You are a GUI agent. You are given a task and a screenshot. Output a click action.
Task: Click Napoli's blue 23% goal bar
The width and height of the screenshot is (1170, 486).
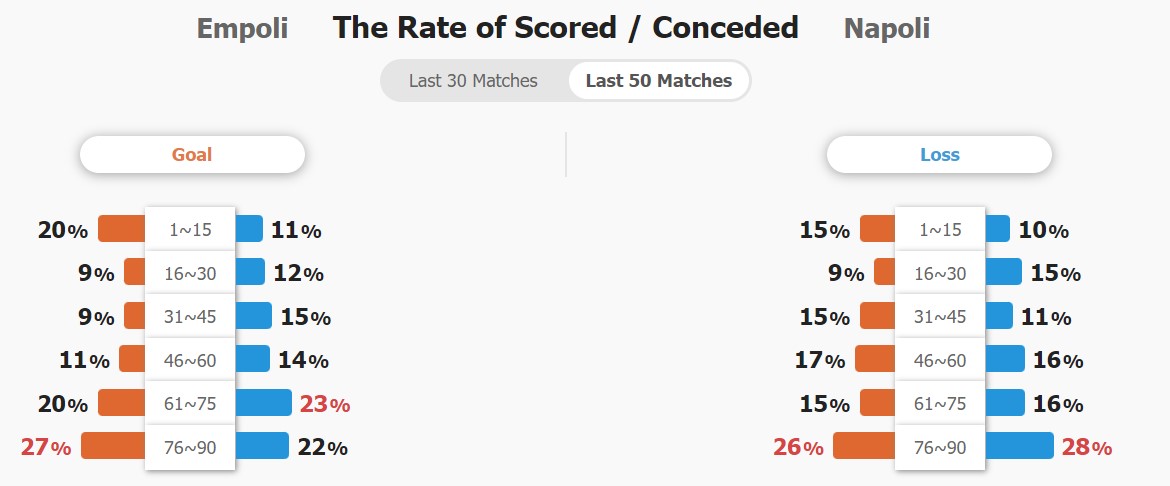[x=263, y=403]
